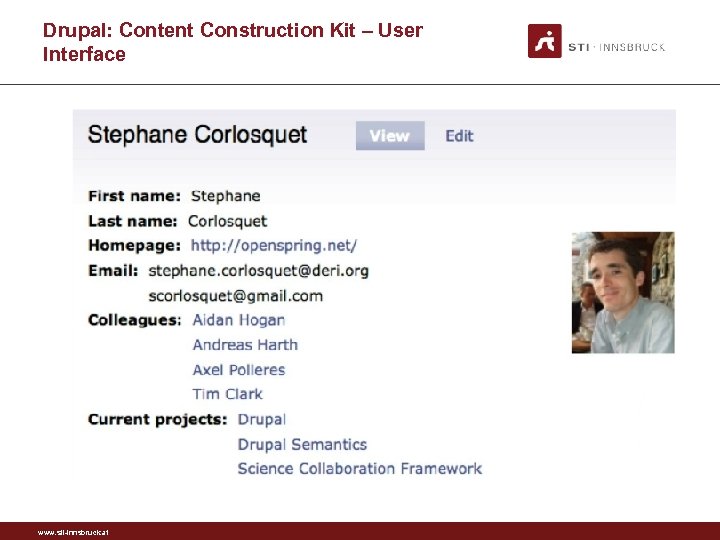
Task: Click the scorlosquet@gmail.com email text
Action: pos(236,296)
